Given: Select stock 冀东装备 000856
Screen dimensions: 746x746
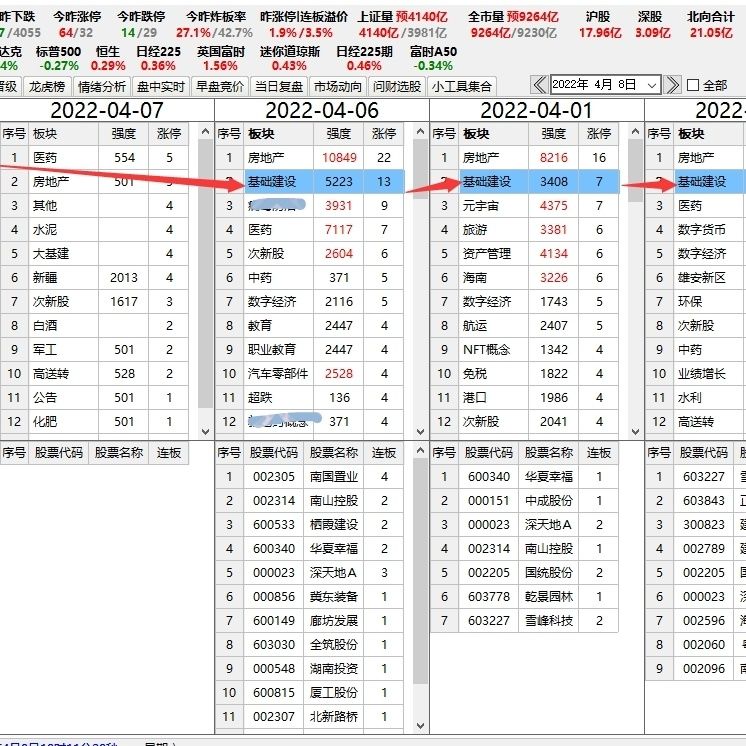Looking at the screenshot, I should (309, 597).
